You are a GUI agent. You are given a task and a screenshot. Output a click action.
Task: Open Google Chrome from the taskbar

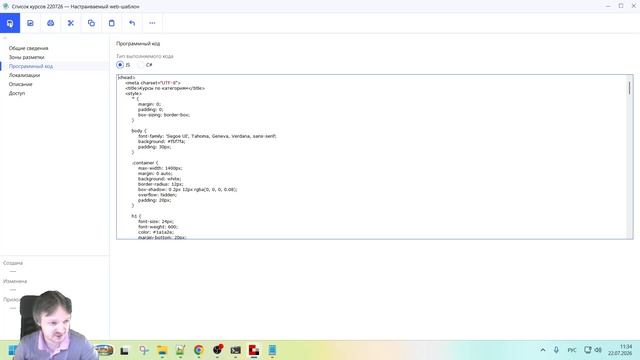(x=199, y=350)
